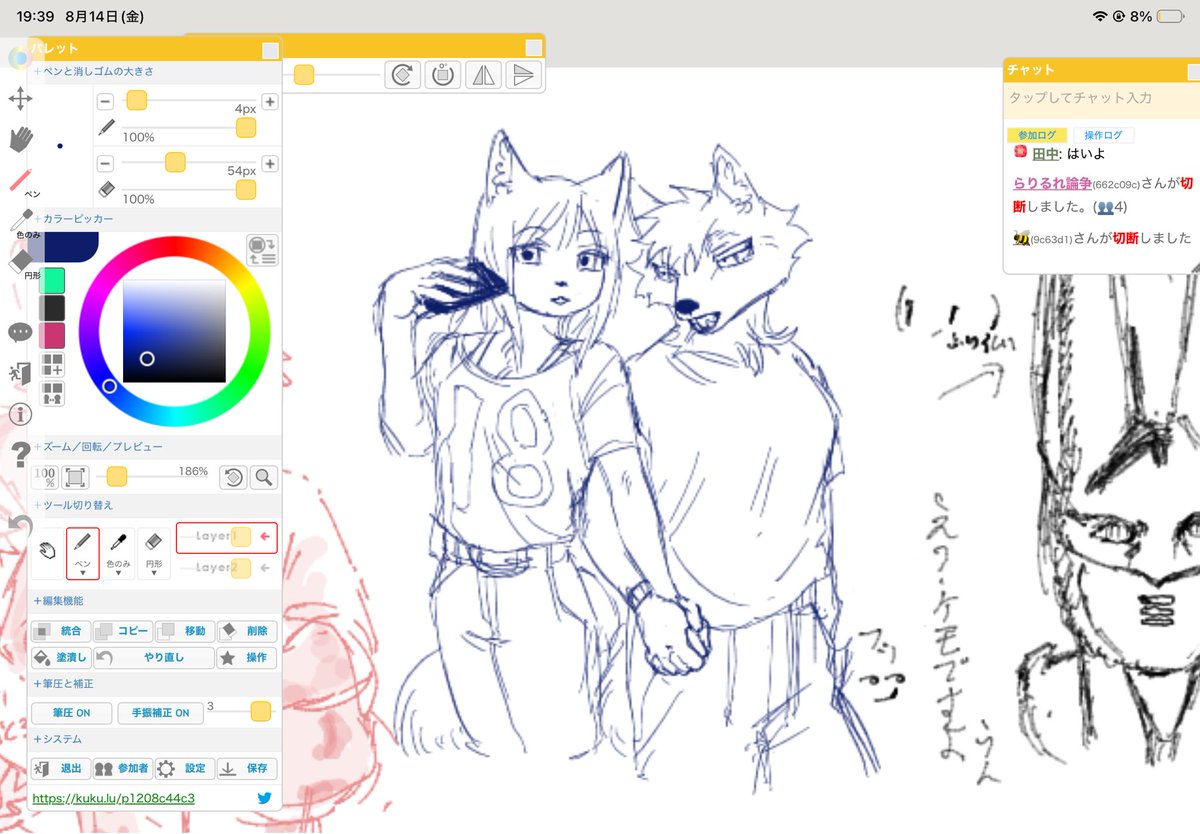Swap color picker mode icon

point(261,250)
